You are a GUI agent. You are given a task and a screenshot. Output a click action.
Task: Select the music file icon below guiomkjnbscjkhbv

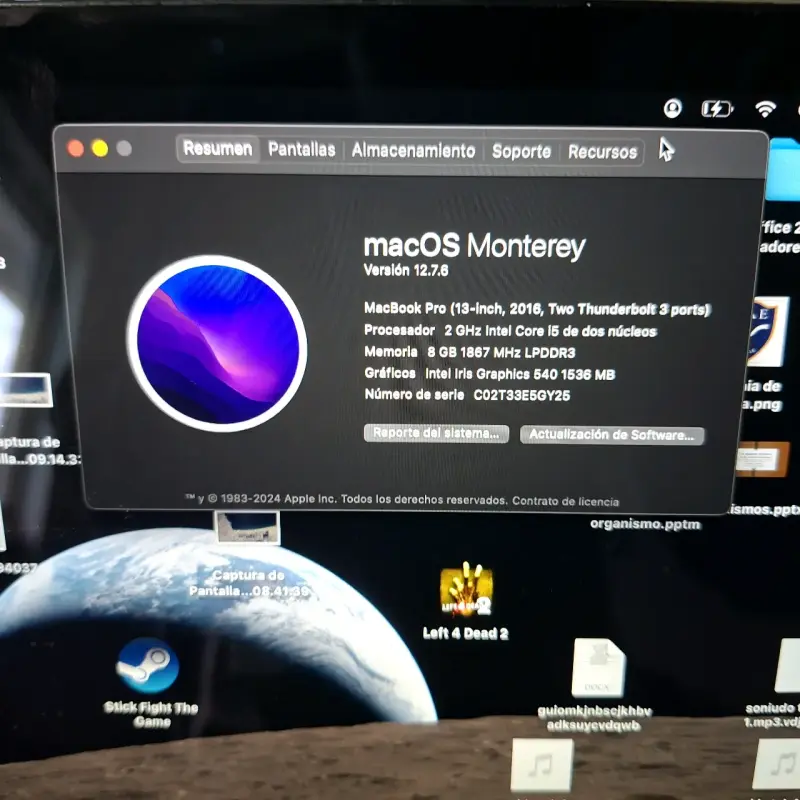542,763
